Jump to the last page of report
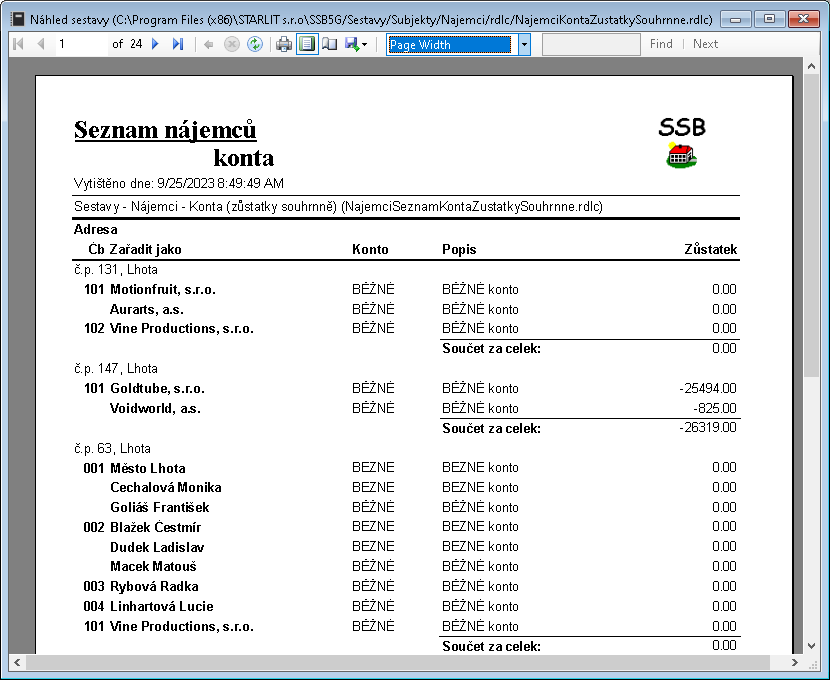The width and height of the screenshot is (830, 680). click(x=178, y=44)
